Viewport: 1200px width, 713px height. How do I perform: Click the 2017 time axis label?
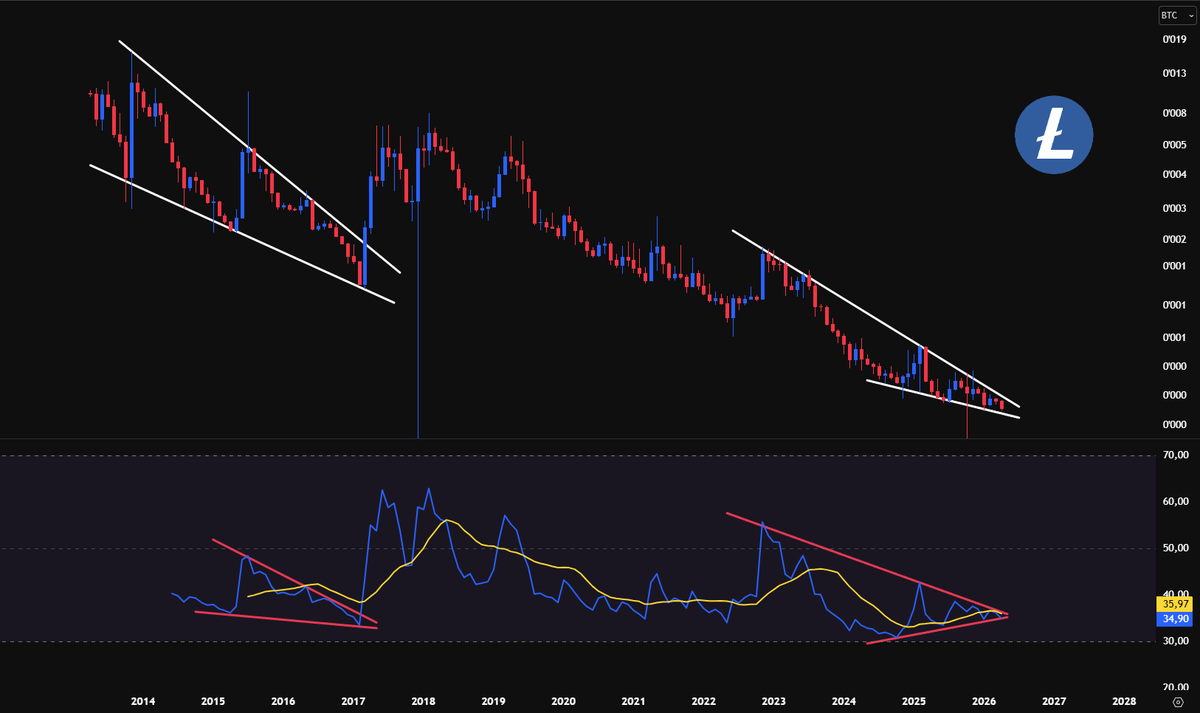[353, 702]
